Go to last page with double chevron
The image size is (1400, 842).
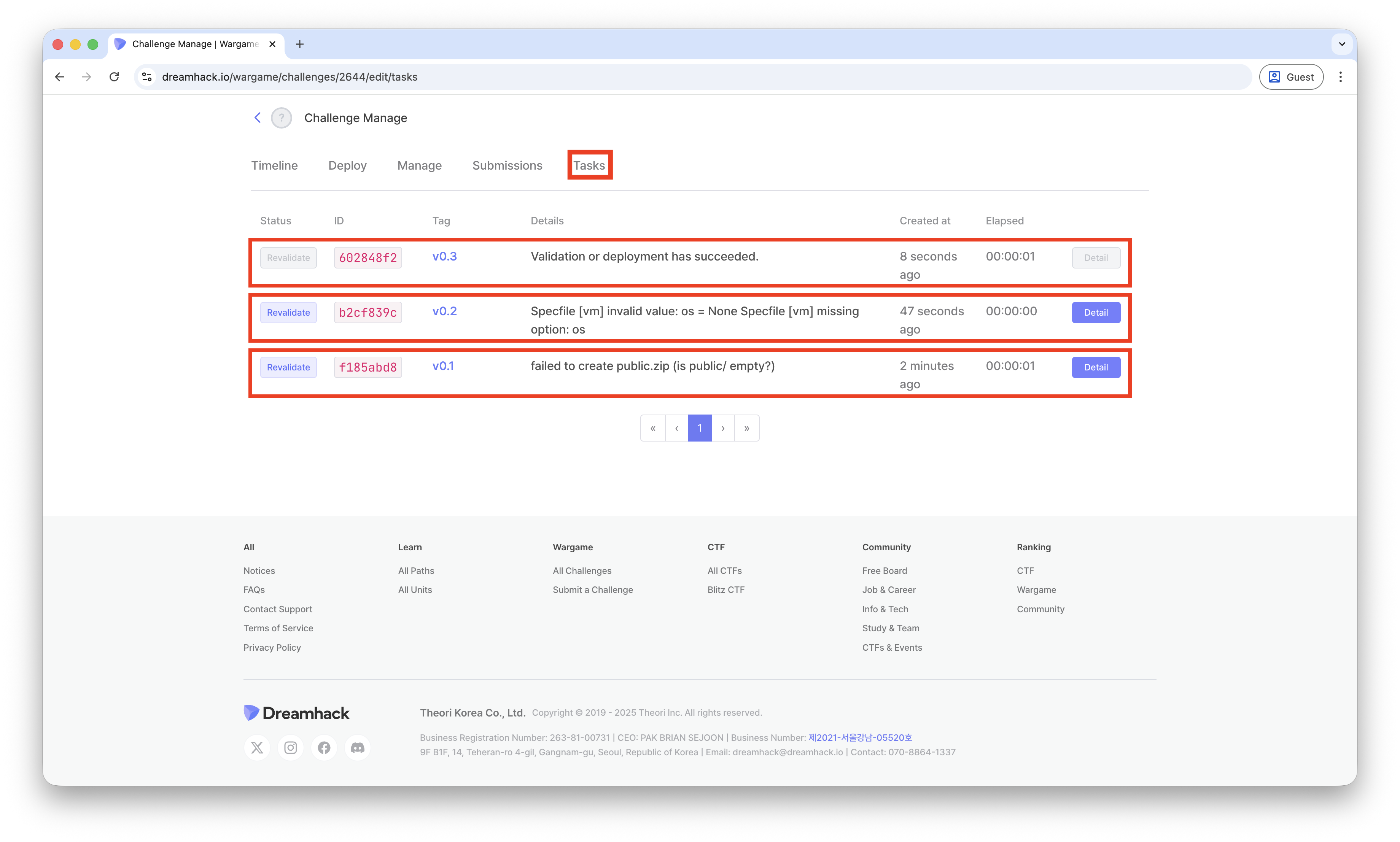[747, 428]
